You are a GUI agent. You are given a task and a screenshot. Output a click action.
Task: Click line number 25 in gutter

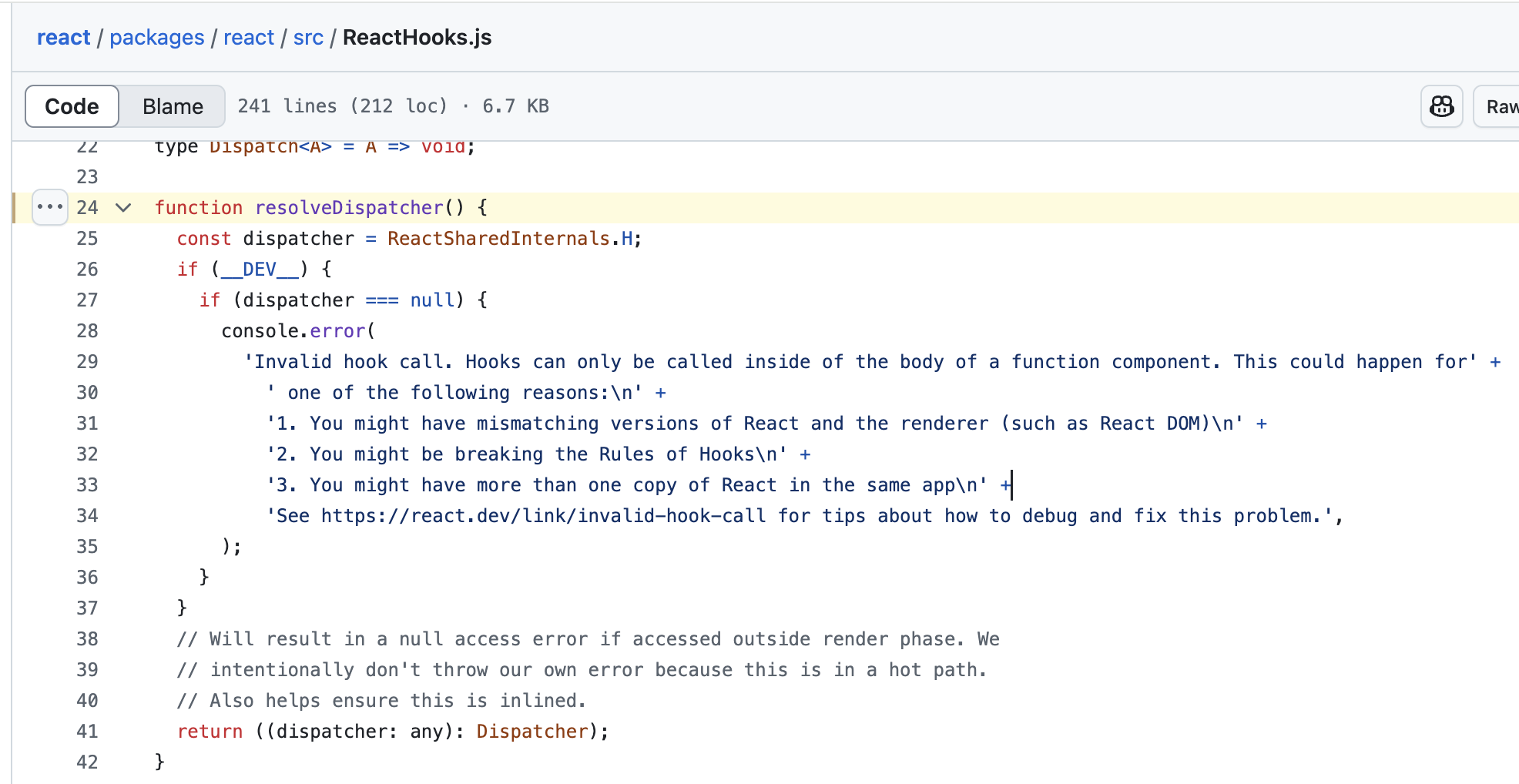coord(87,239)
